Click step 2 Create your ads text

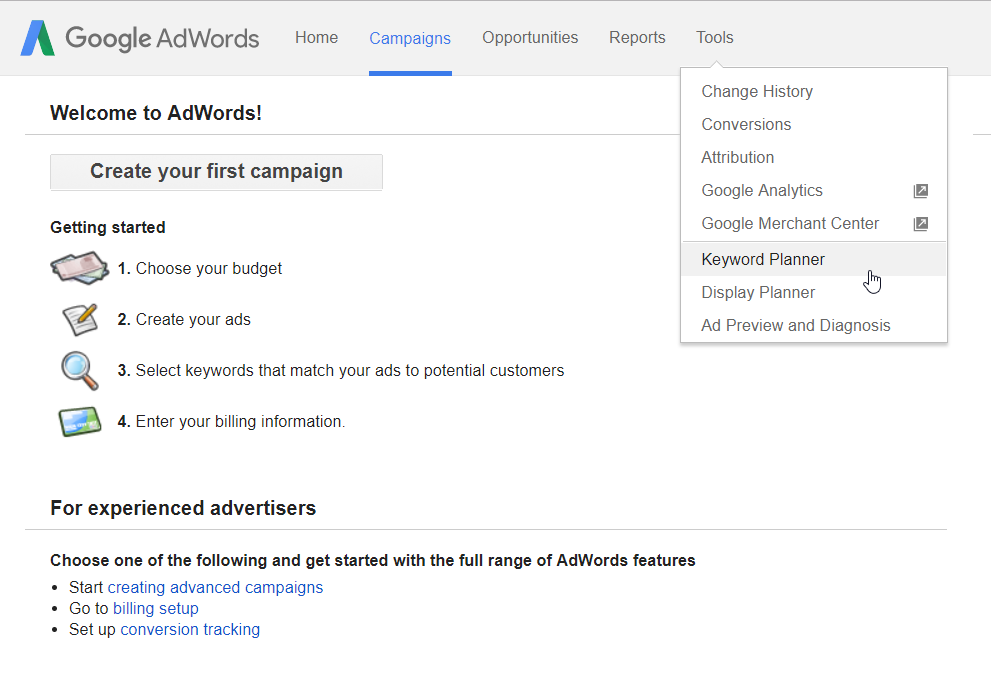184,320
